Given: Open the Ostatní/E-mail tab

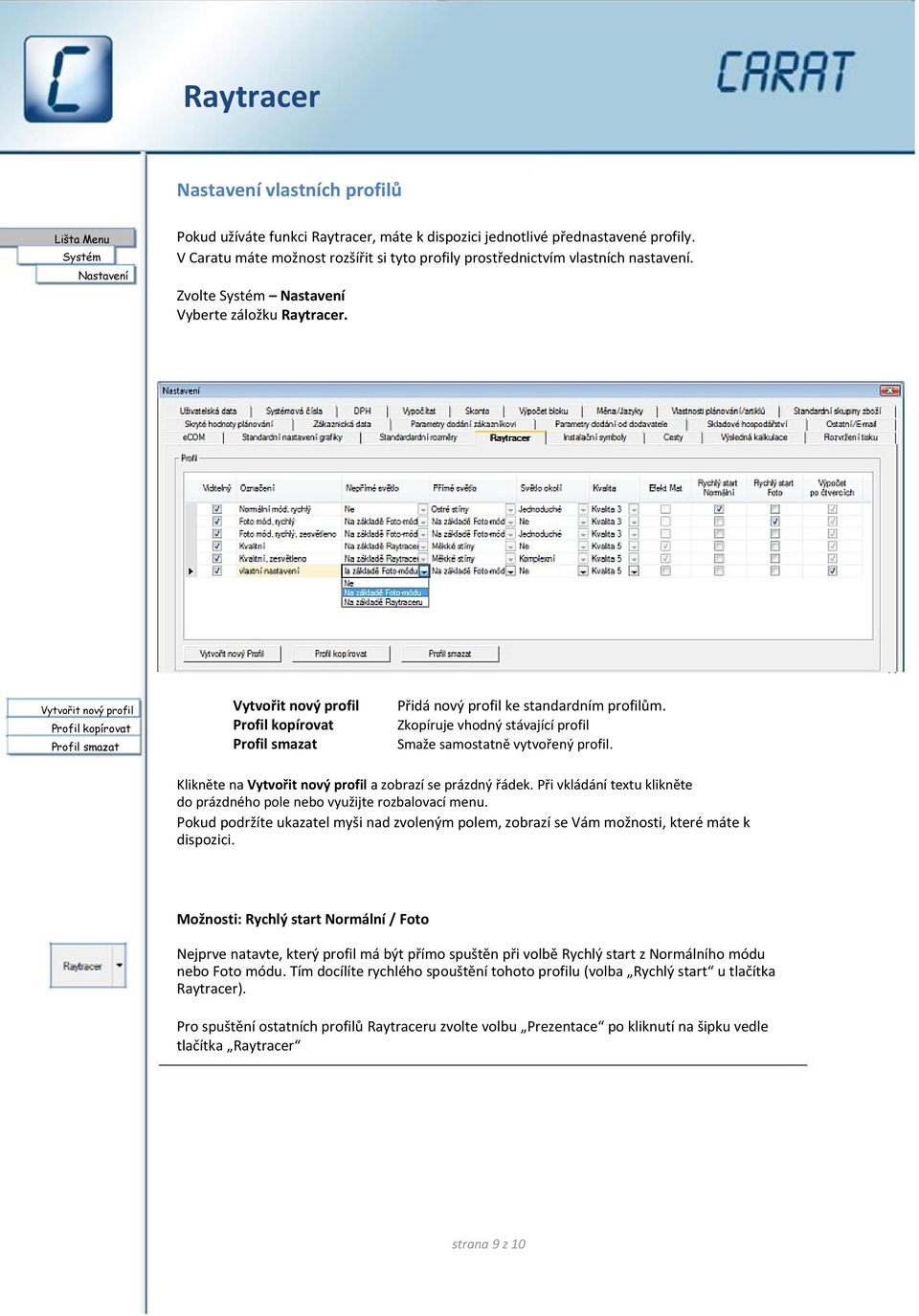Looking at the screenshot, I should tap(851, 424).
